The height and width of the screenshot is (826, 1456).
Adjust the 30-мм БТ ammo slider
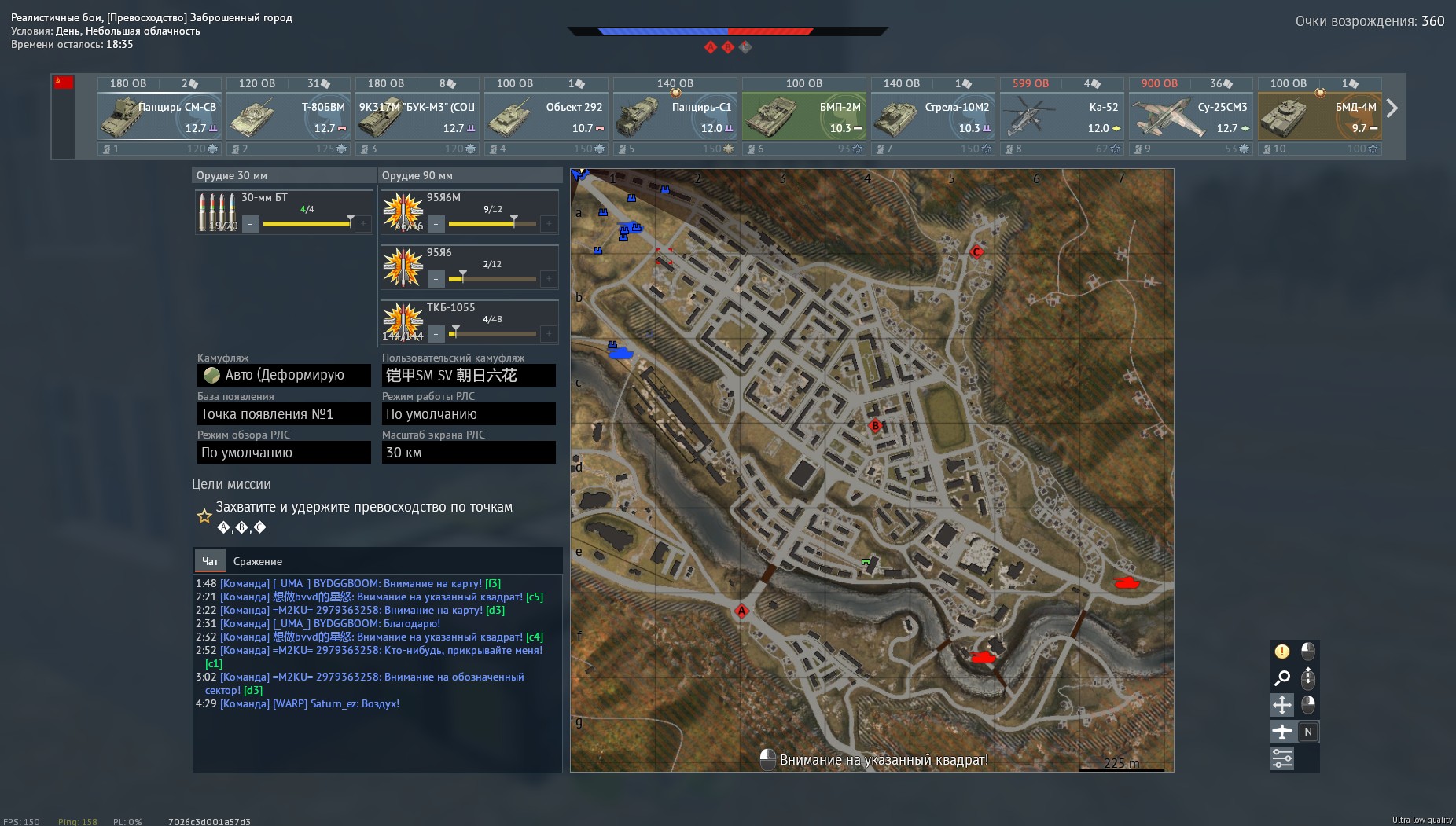click(x=307, y=224)
